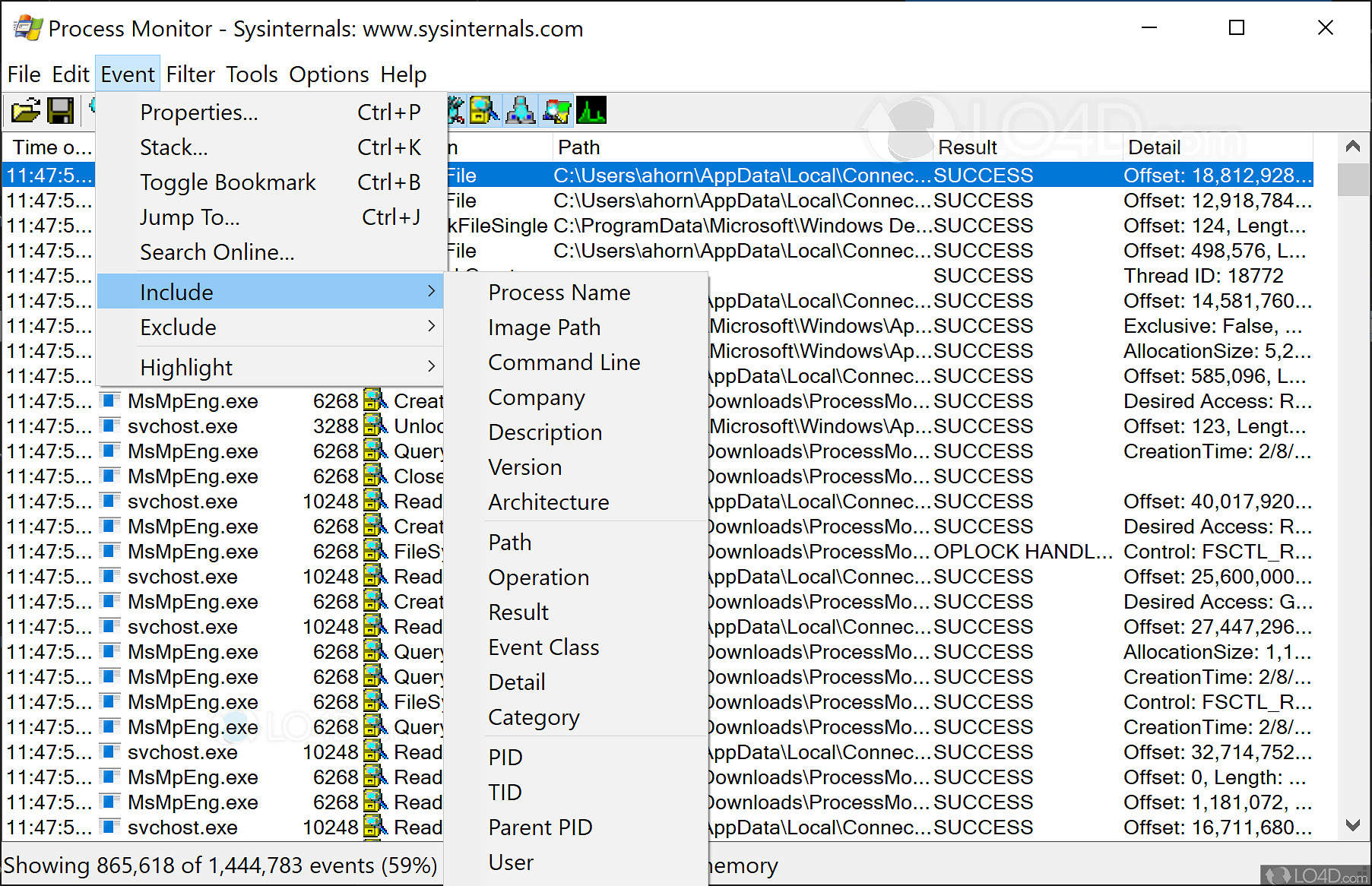The width and height of the screenshot is (1372, 886).
Task: Click file operation icon in the Unloc row
Action: pyautogui.click(x=375, y=426)
